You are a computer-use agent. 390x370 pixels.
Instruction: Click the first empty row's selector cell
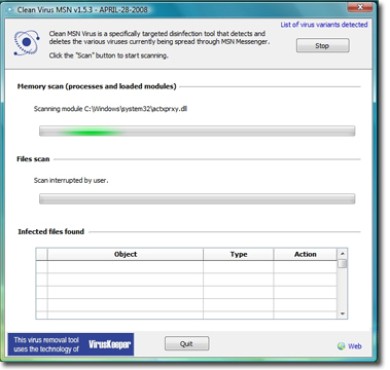pyautogui.click(x=42, y=267)
